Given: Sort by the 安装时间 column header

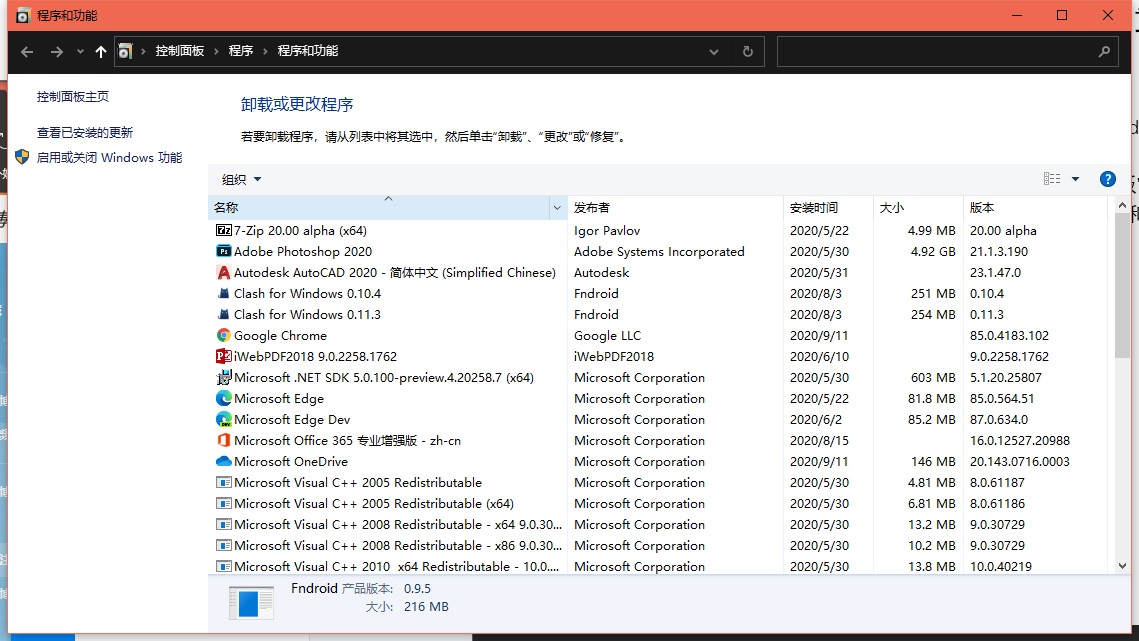Looking at the screenshot, I should (x=827, y=208).
